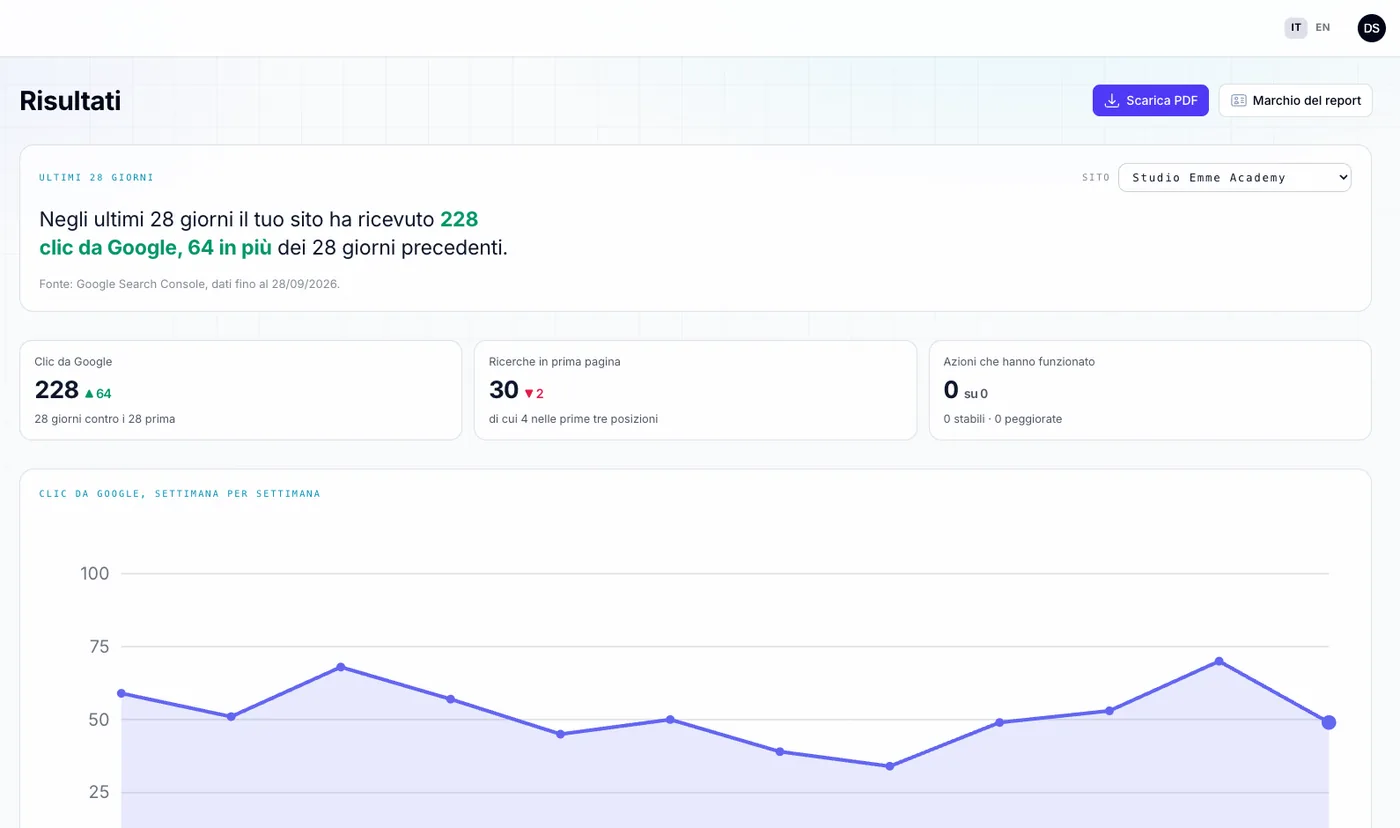Click the 'Azioni che hanno funzionato' card label
The height and width of the screenshot is (828, 1400).
click(1019, 362)
